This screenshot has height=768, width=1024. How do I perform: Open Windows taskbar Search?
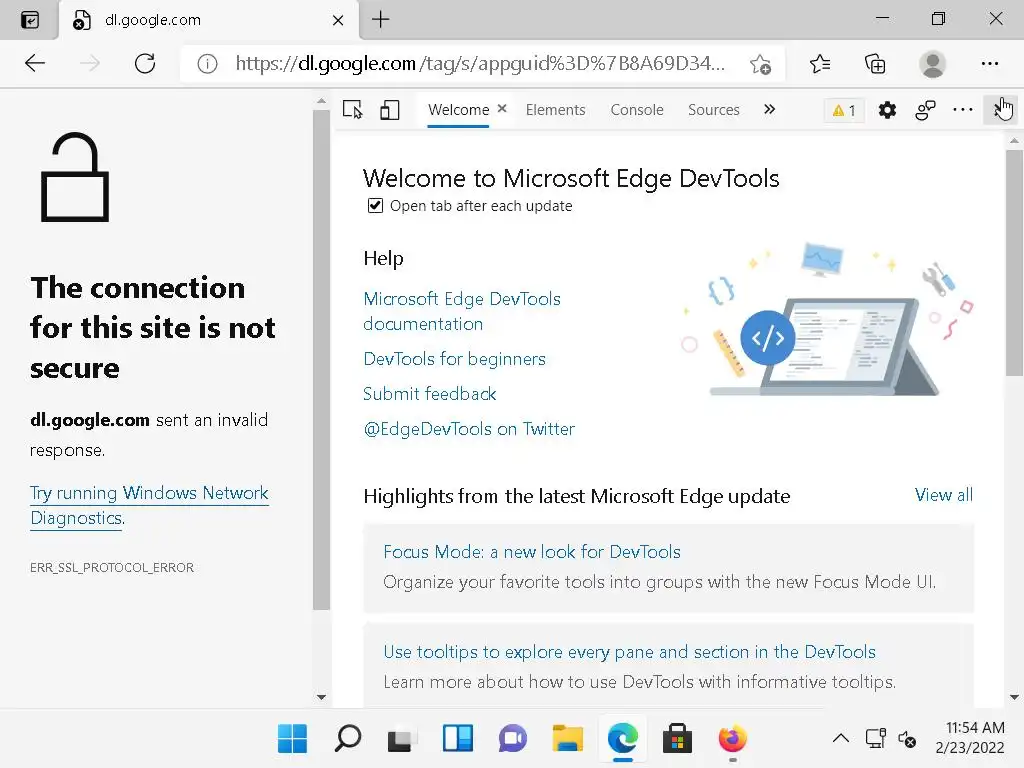tap(347, 739)
